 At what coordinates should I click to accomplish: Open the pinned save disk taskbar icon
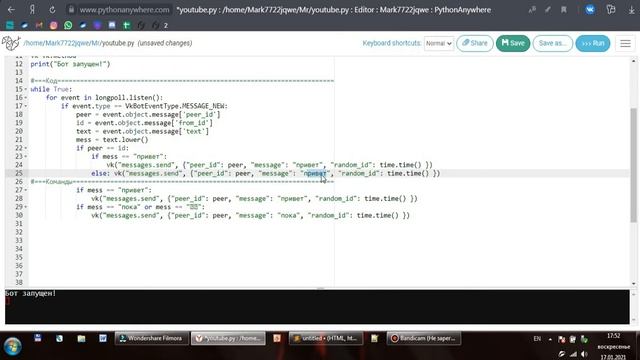point(38,338)
